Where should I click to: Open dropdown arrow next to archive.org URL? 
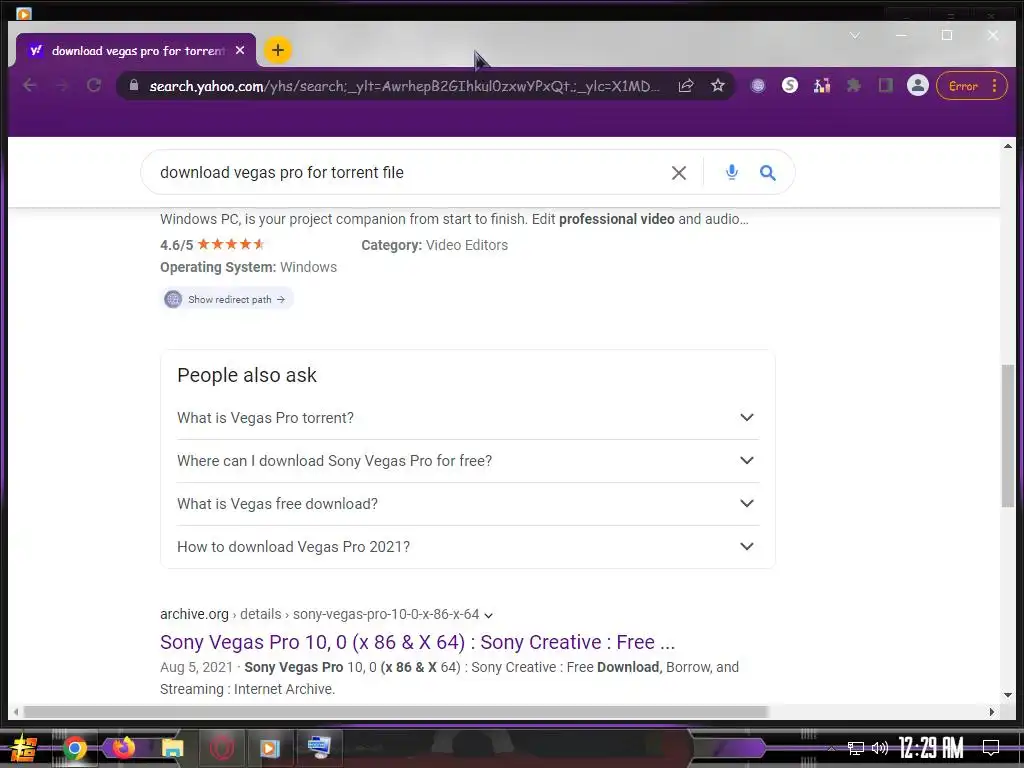point(488,615)
